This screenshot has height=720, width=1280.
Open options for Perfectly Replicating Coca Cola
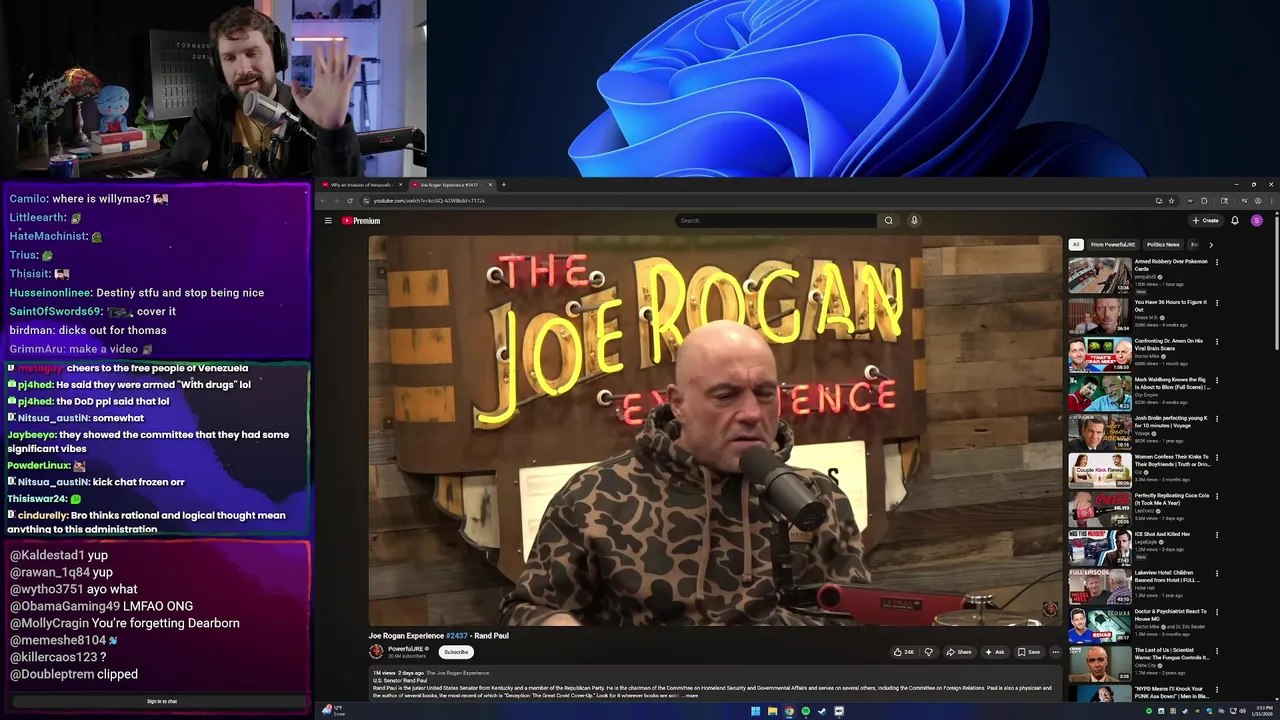[x=1217, y=496]
